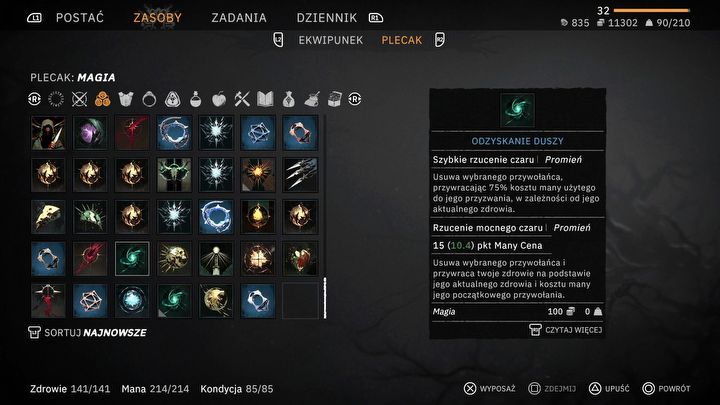Select the empty inventory slot
Screen dimensions: 720x405
pos(300,301)
